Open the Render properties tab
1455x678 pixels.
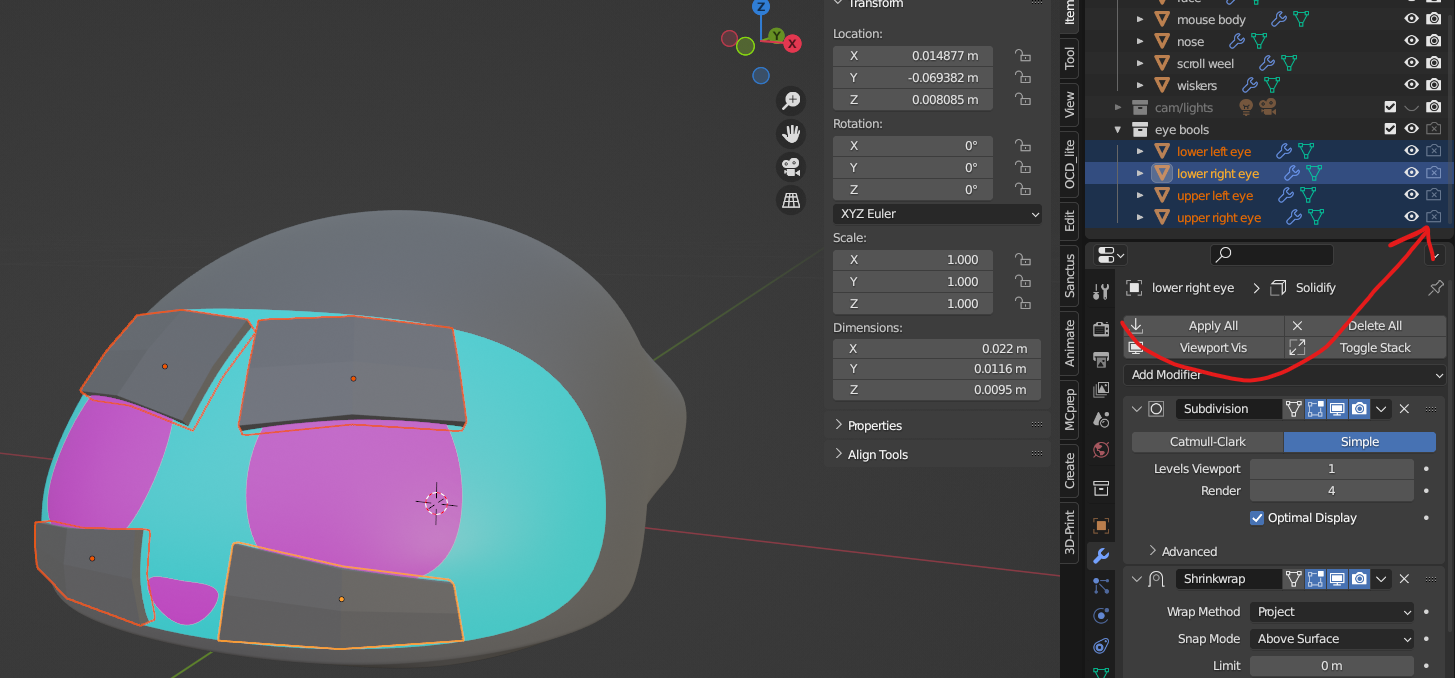[1101, 329]
